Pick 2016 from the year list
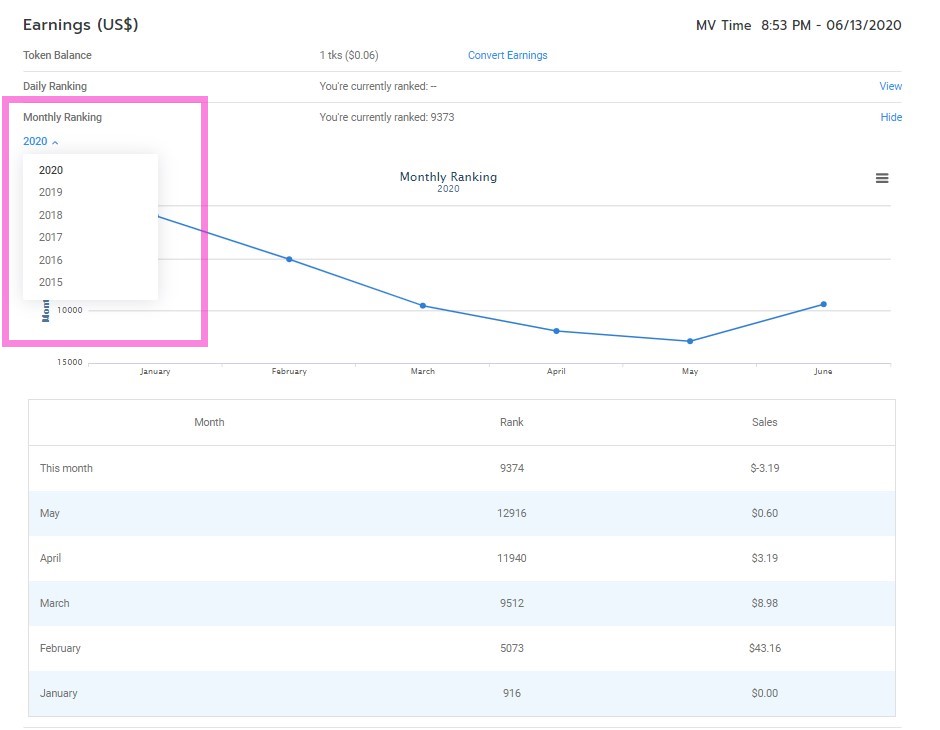Viewport: 940px width, 730px height. [51, 260]
